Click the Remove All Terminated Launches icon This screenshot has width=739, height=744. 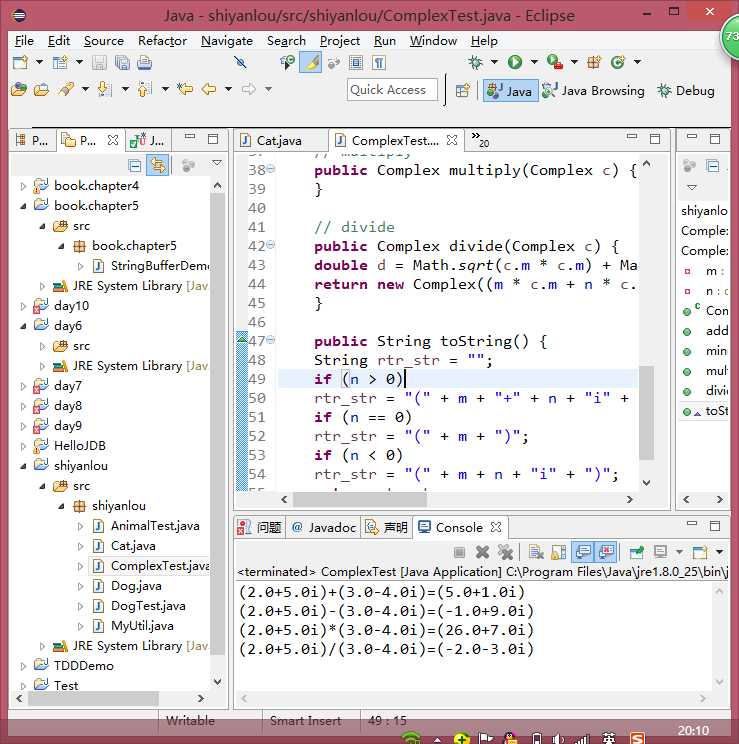505,552
